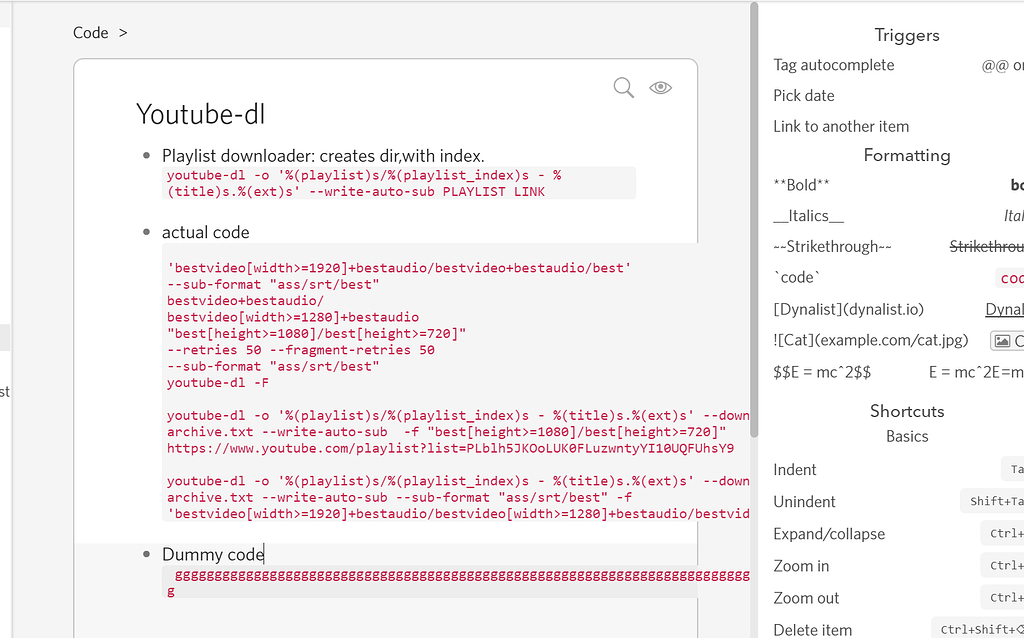Open the Code breadcrumb link
The image size is (1024, 638).
[x=91, y=33]
